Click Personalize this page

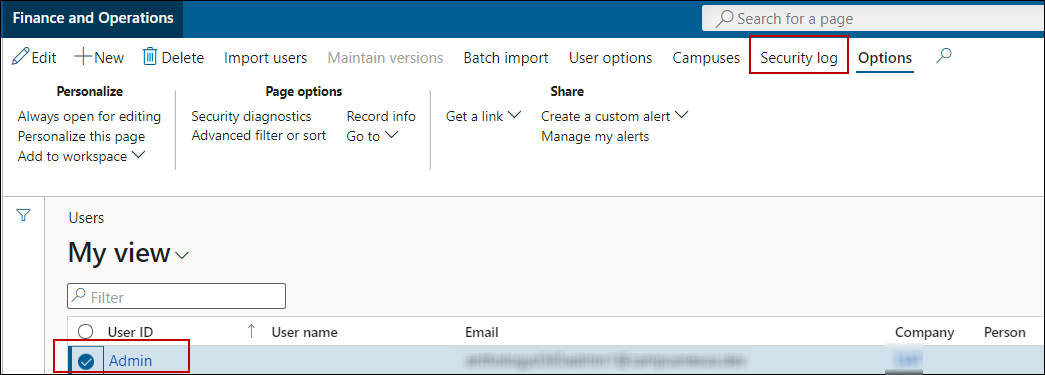[81, 137]
